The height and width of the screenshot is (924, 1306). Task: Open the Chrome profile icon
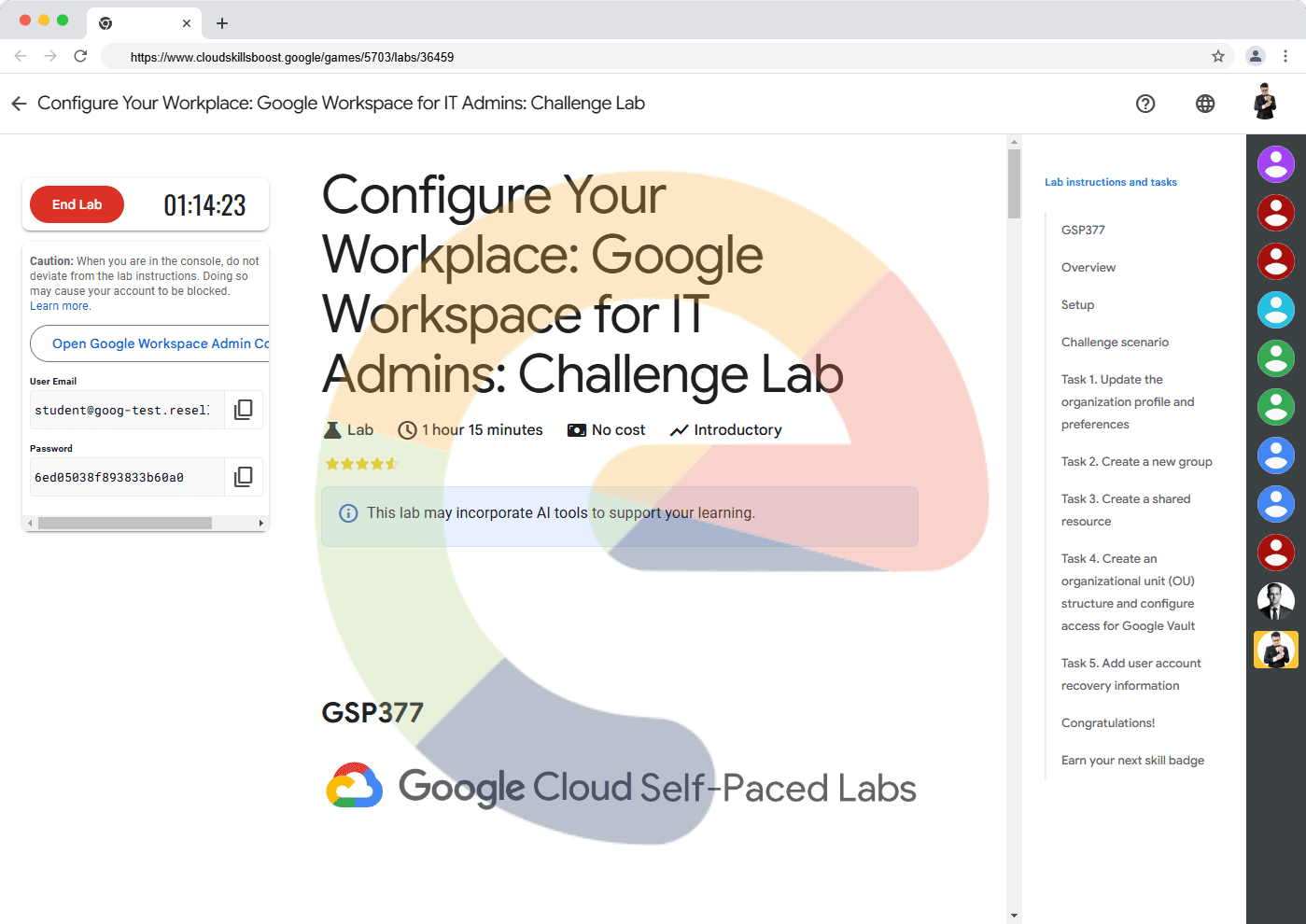[1256, 56]
